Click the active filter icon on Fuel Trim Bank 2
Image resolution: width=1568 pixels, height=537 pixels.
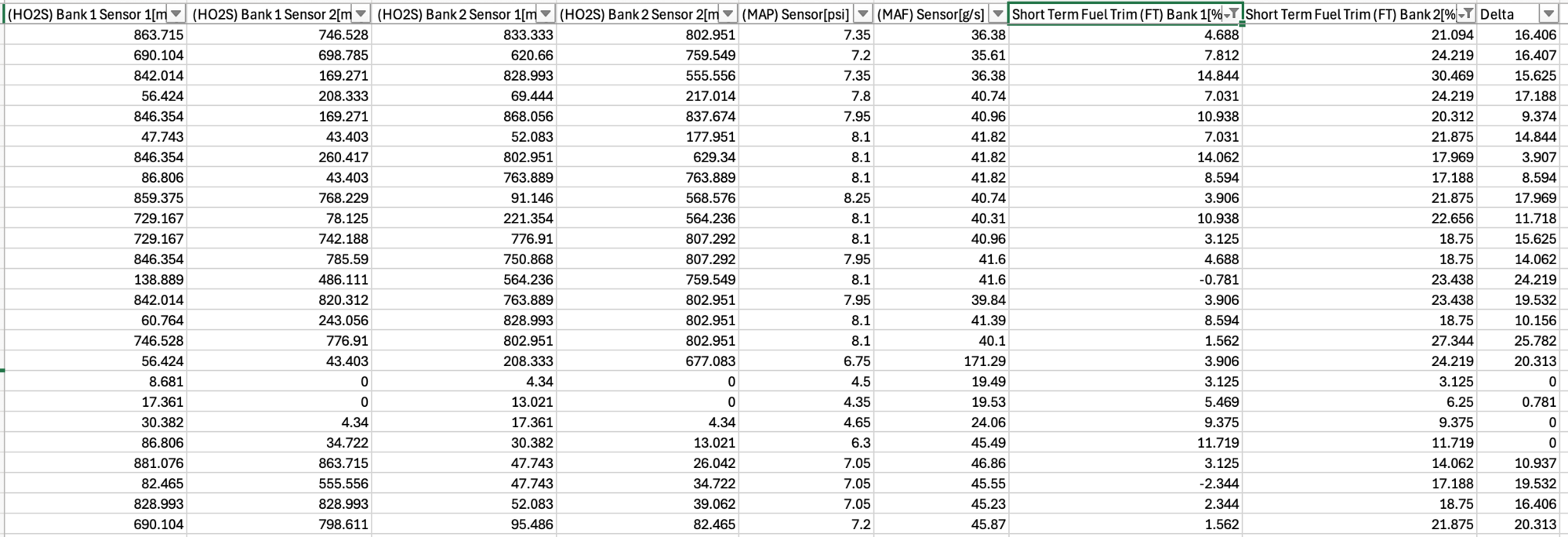click(x=1464, y=14)
